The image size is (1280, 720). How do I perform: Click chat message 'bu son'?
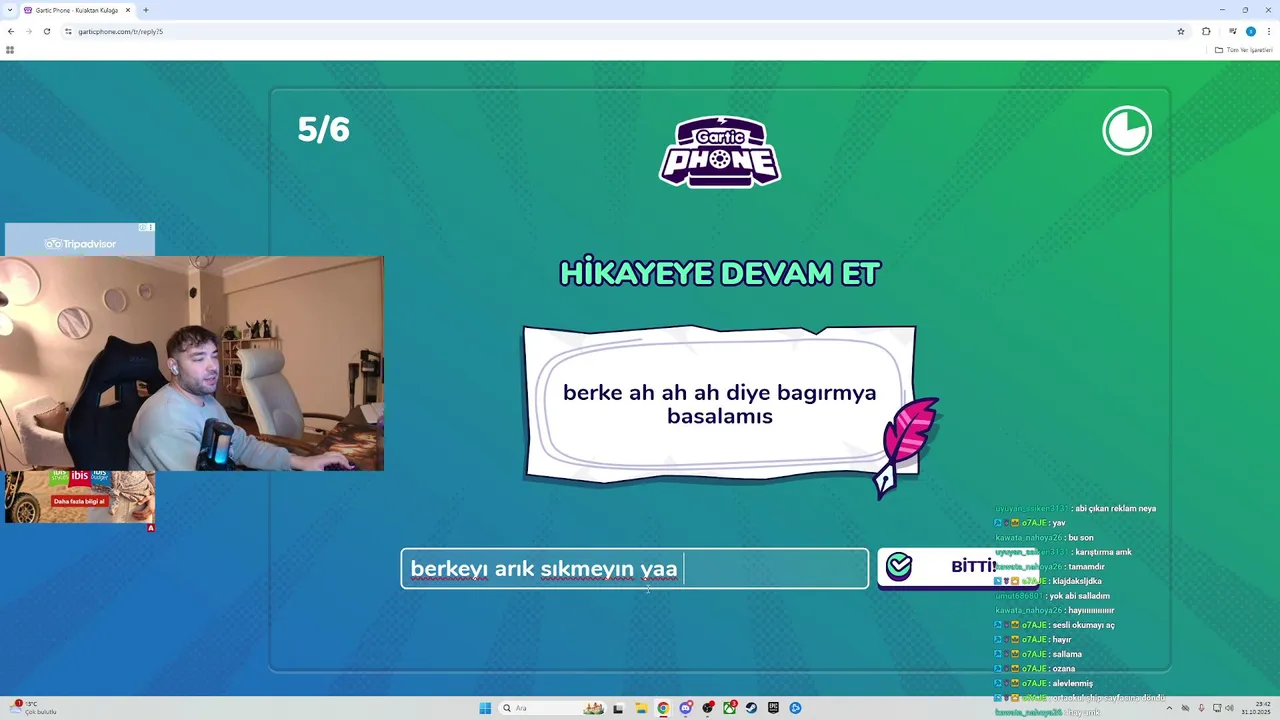tap(1080, 538)
